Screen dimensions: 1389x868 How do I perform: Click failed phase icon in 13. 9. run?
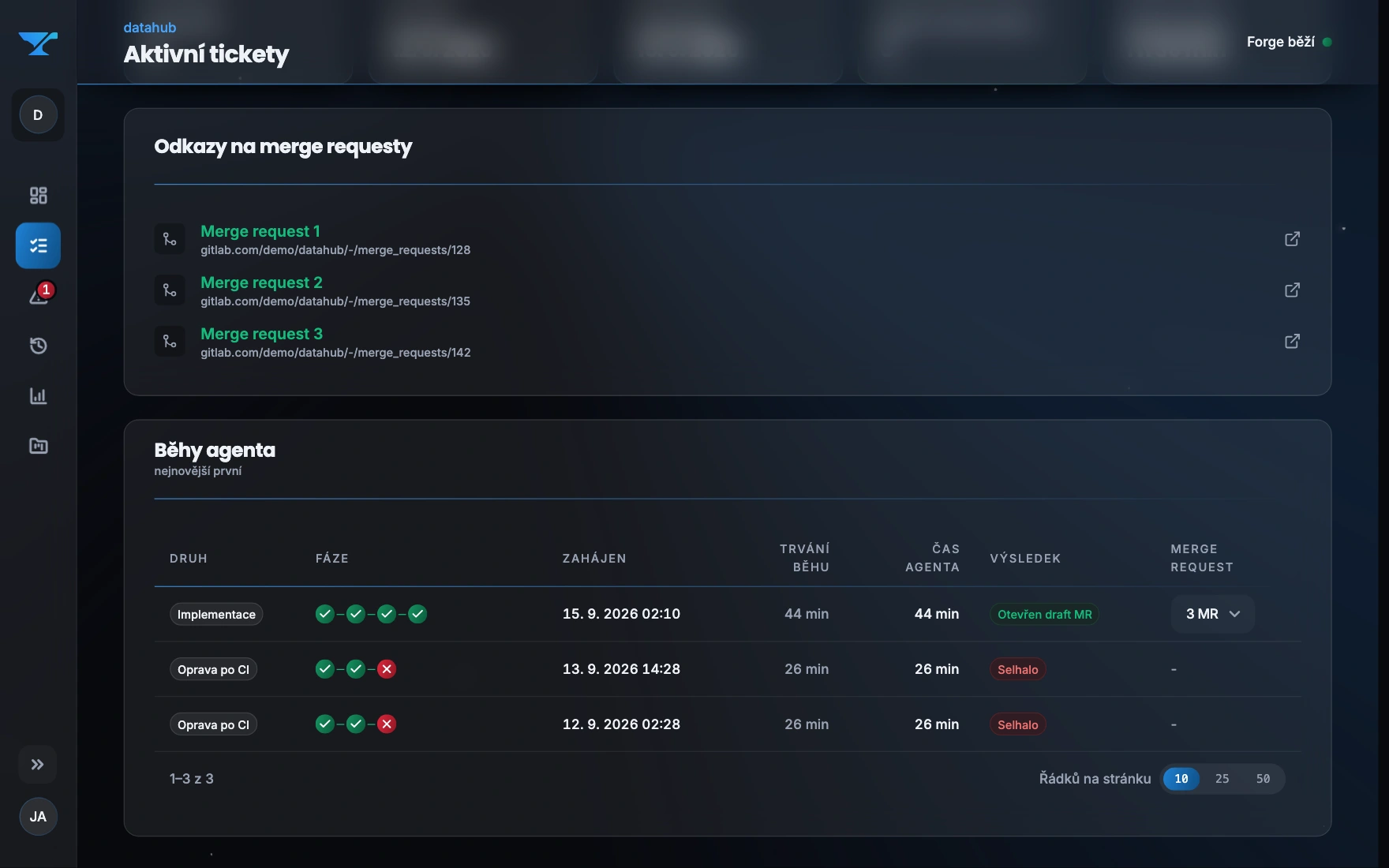coord(387,669)
